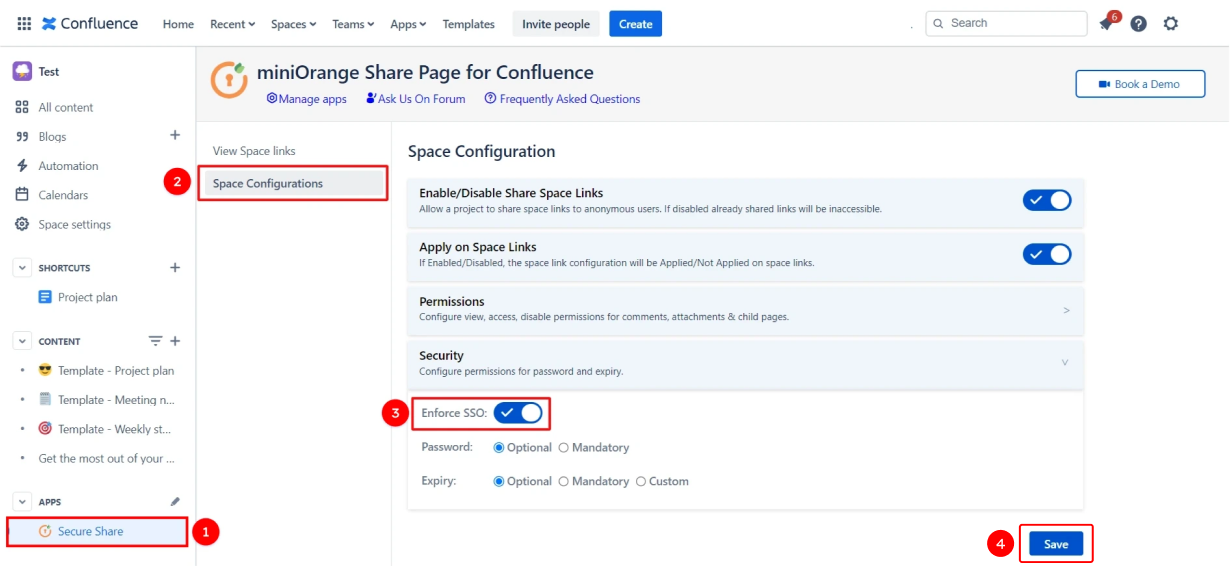
Task: Expand the Permissions section arrow
Action: pyautogui.click(x=1066, y=310)
